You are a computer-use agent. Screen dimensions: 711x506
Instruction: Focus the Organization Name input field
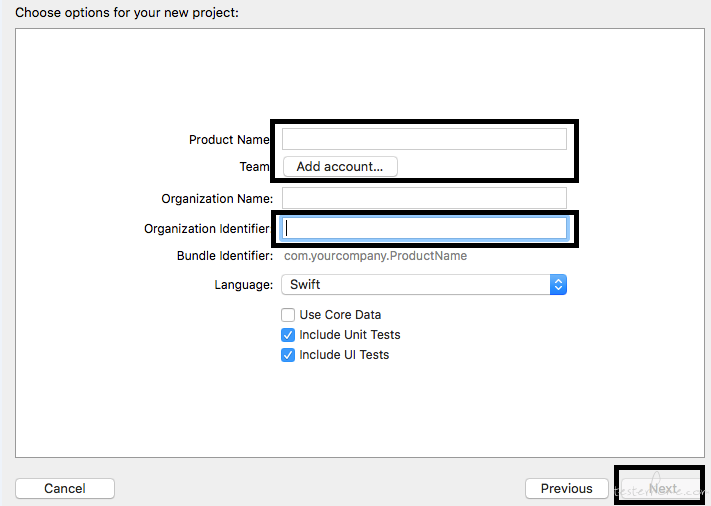424,198
